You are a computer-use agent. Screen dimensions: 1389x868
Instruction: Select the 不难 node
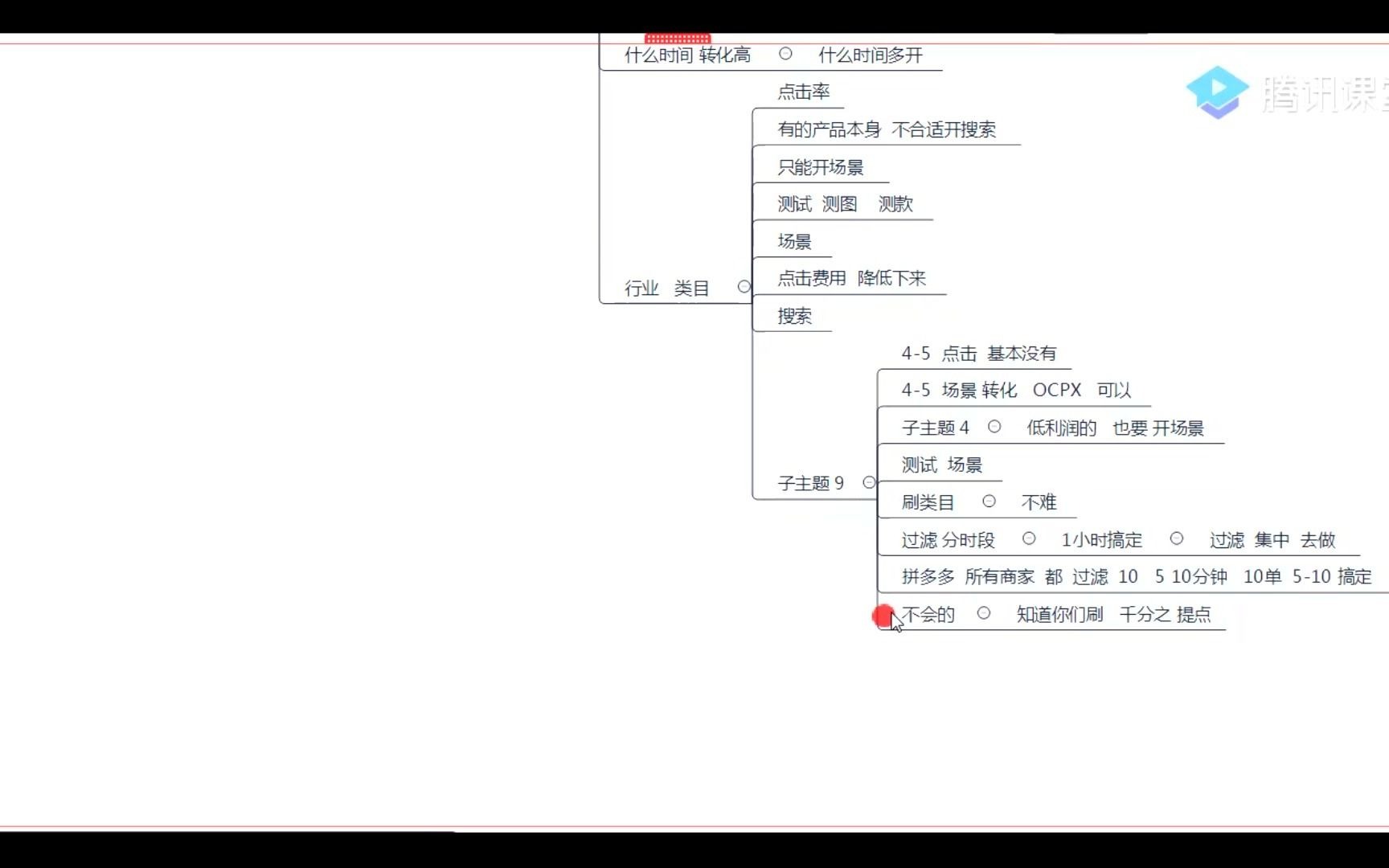point(1039,502)
